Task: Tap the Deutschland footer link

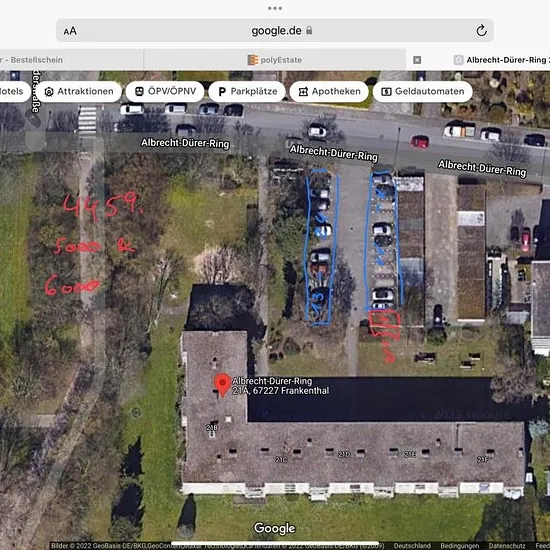Action: [x=412, y=546]
